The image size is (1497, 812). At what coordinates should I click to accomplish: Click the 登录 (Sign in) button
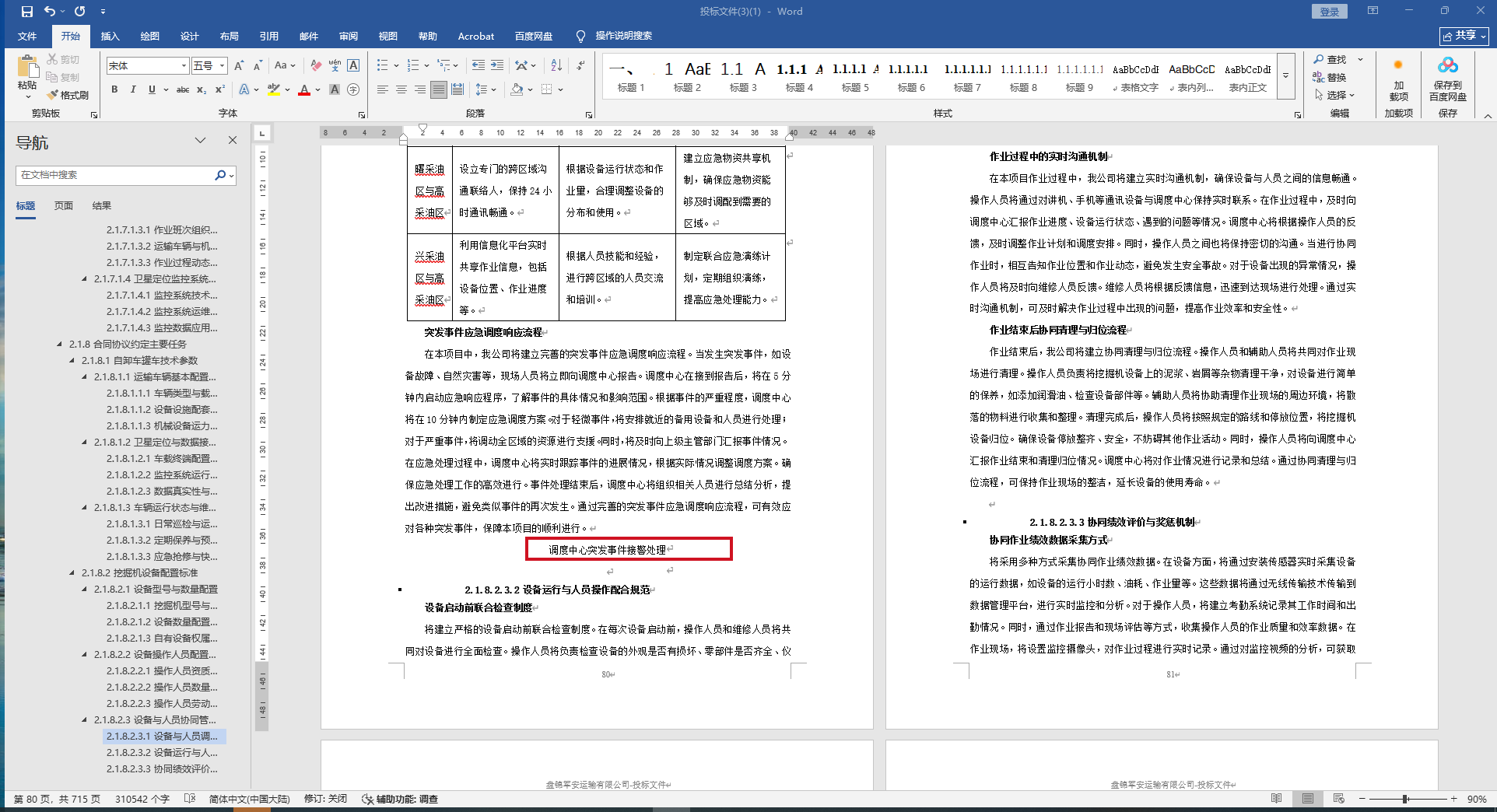tap(1330, 12)
